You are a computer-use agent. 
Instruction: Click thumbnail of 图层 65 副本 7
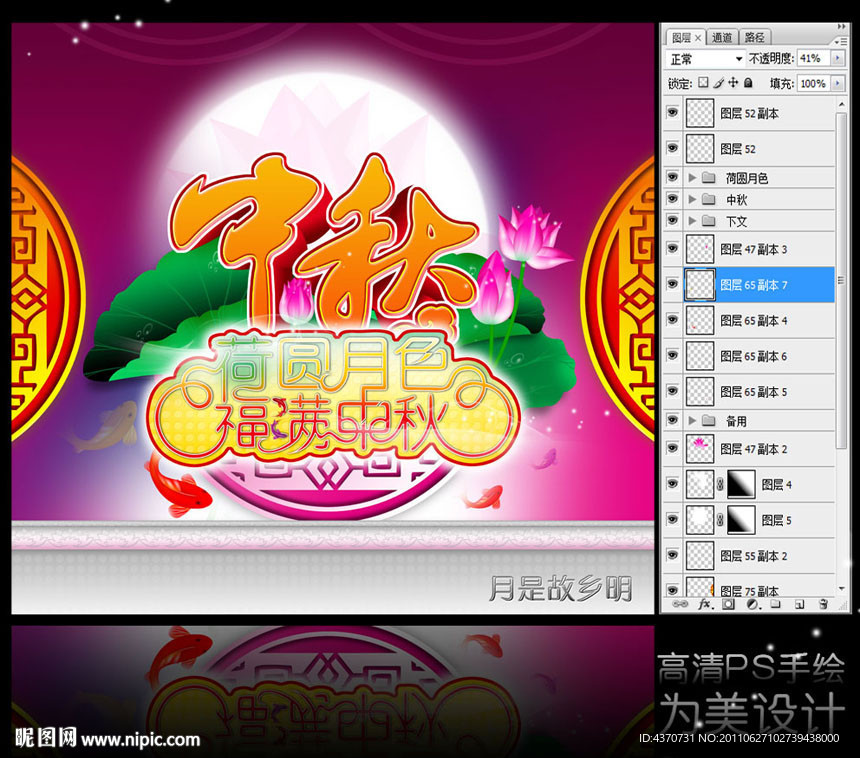click(x=700, y=284)
